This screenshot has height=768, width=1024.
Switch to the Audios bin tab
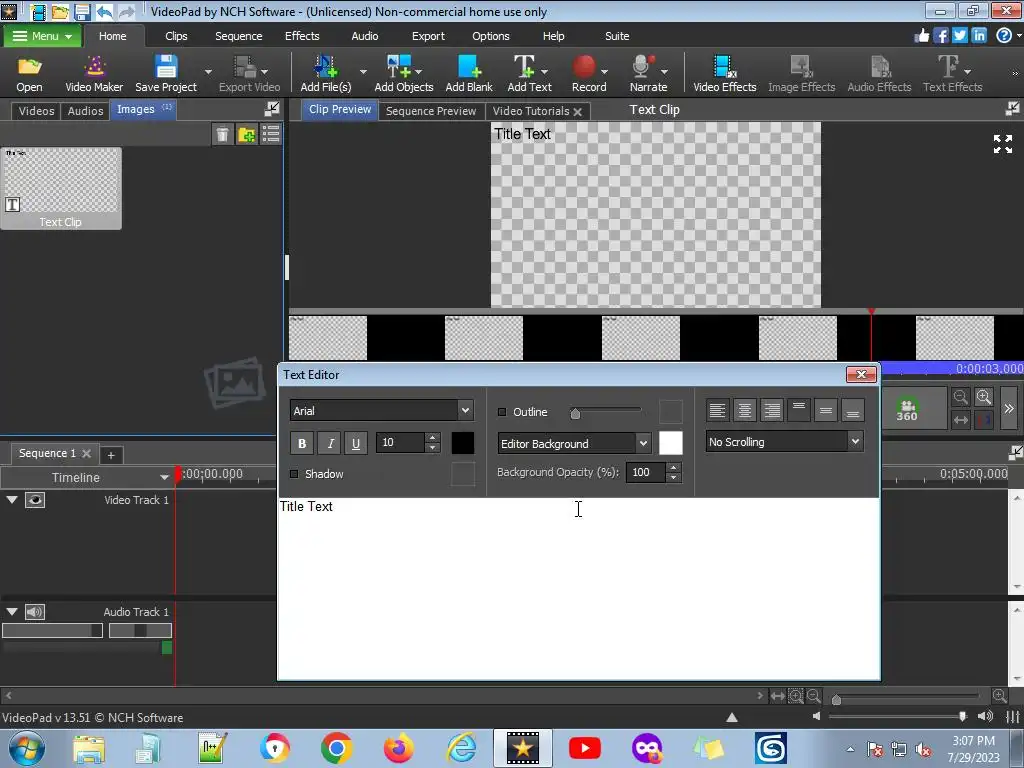tap(86, 111)
